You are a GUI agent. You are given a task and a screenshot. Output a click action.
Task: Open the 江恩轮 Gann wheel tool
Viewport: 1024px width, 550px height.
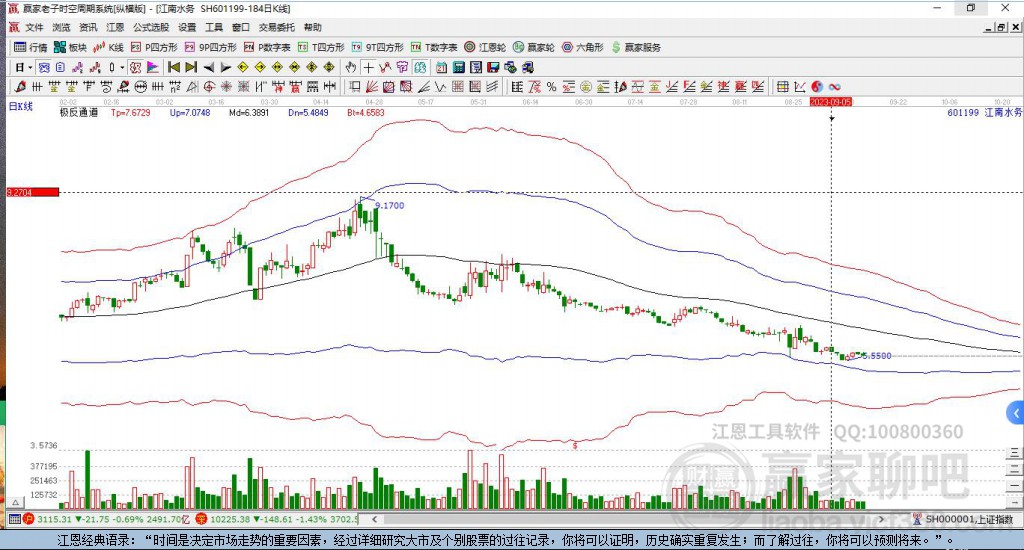pyautogui.click(x=485, y=47)
